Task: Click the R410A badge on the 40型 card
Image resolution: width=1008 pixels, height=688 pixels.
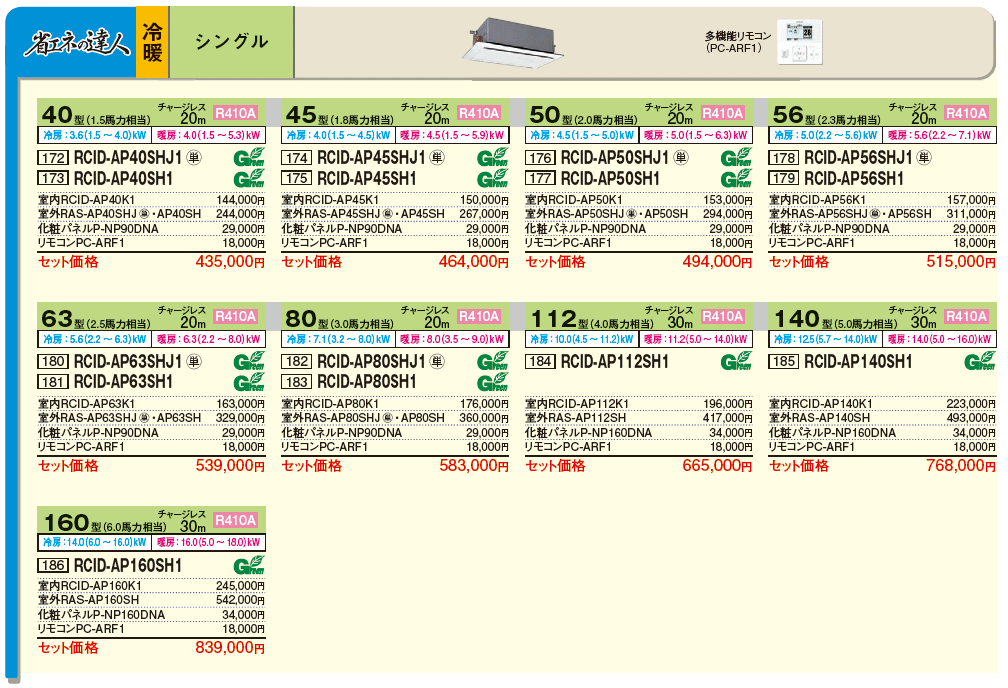Action: pos(235,113)
